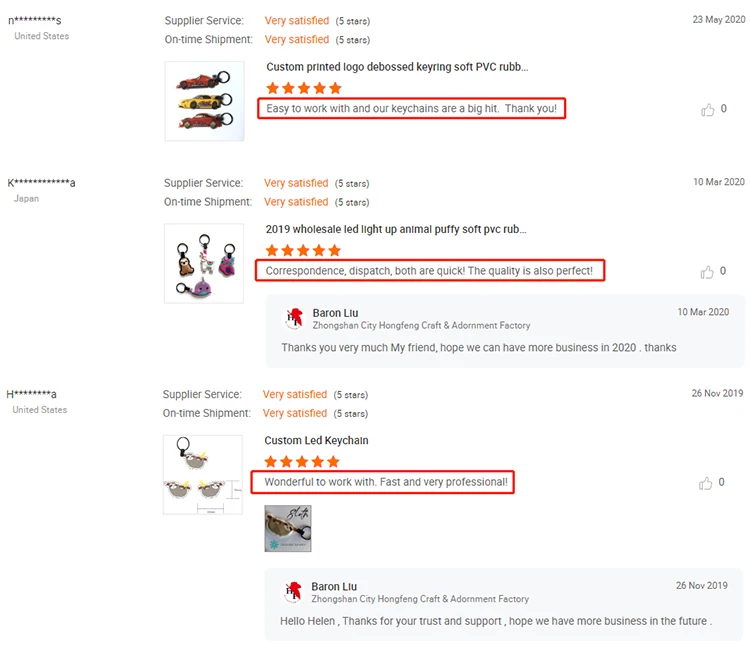Open '2019 wholesale led light up animal' product link

click(x=396, y=229)
